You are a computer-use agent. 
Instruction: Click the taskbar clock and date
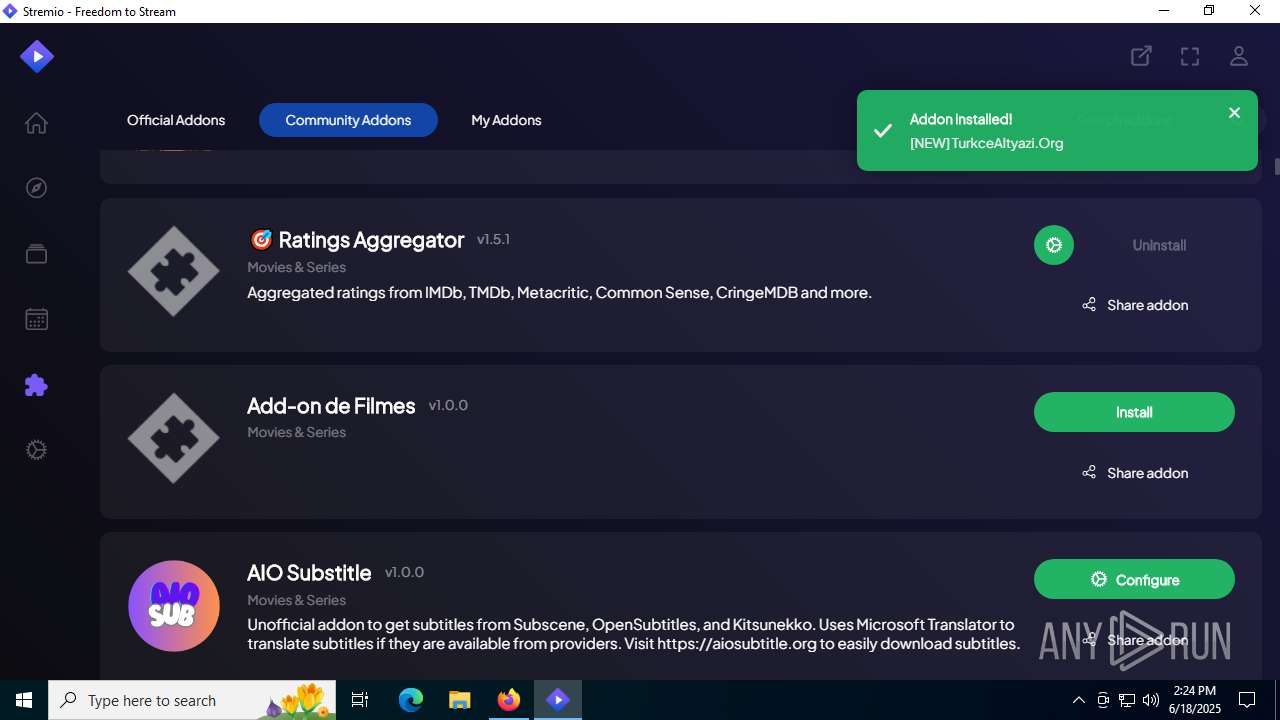[x=1196, y=700]
